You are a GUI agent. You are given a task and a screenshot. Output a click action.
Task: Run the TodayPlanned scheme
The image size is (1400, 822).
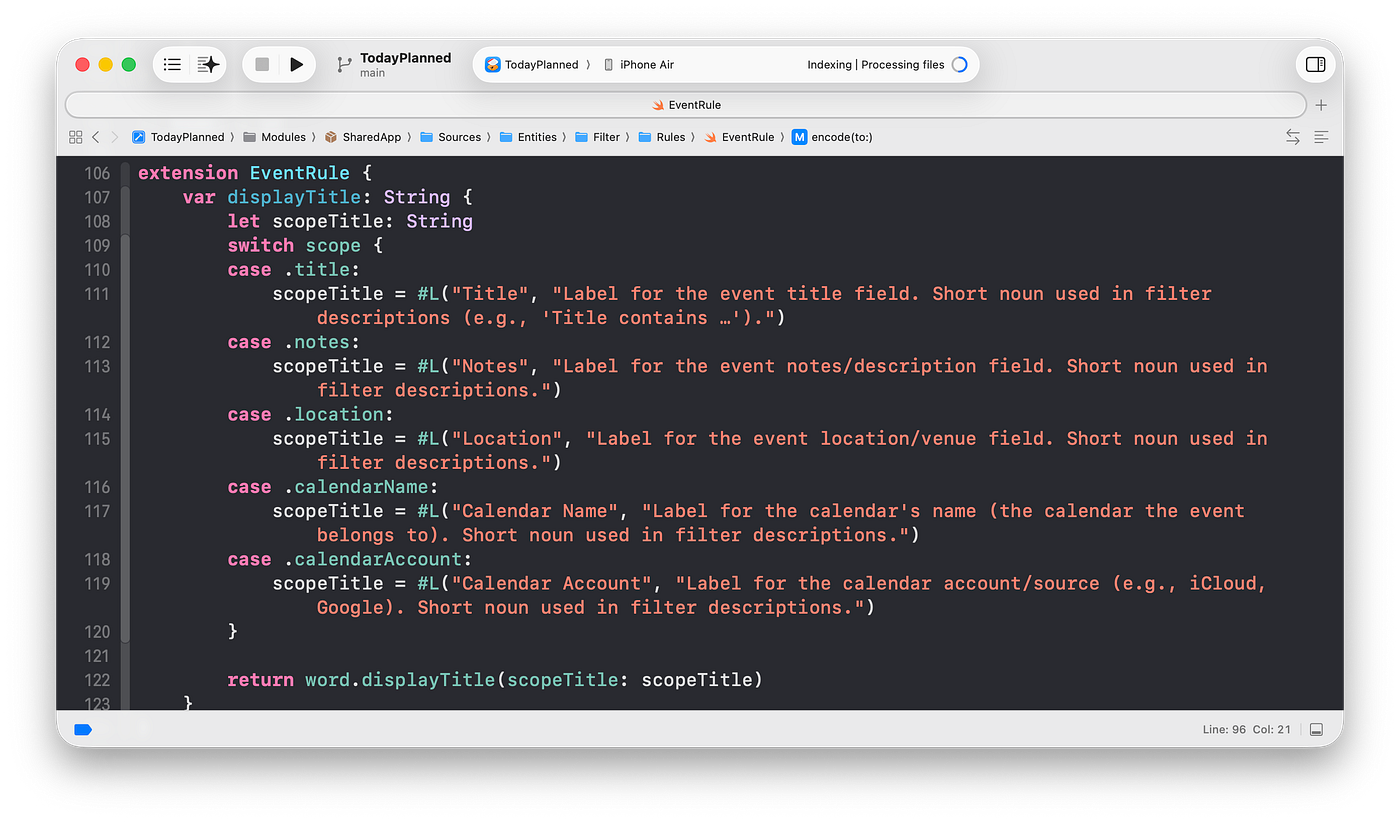pyautogui.click(x=296, y=65)
